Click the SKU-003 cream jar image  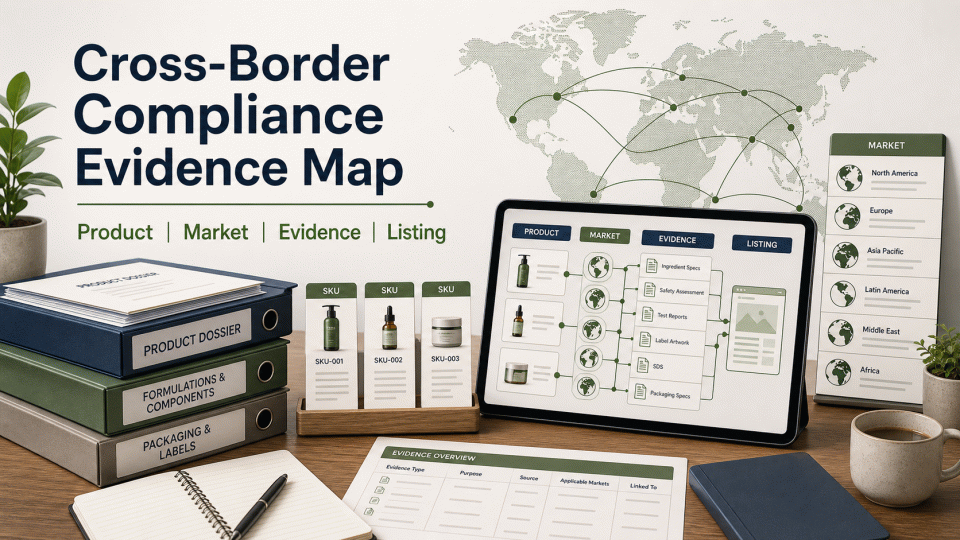click(x=446, y=332)
